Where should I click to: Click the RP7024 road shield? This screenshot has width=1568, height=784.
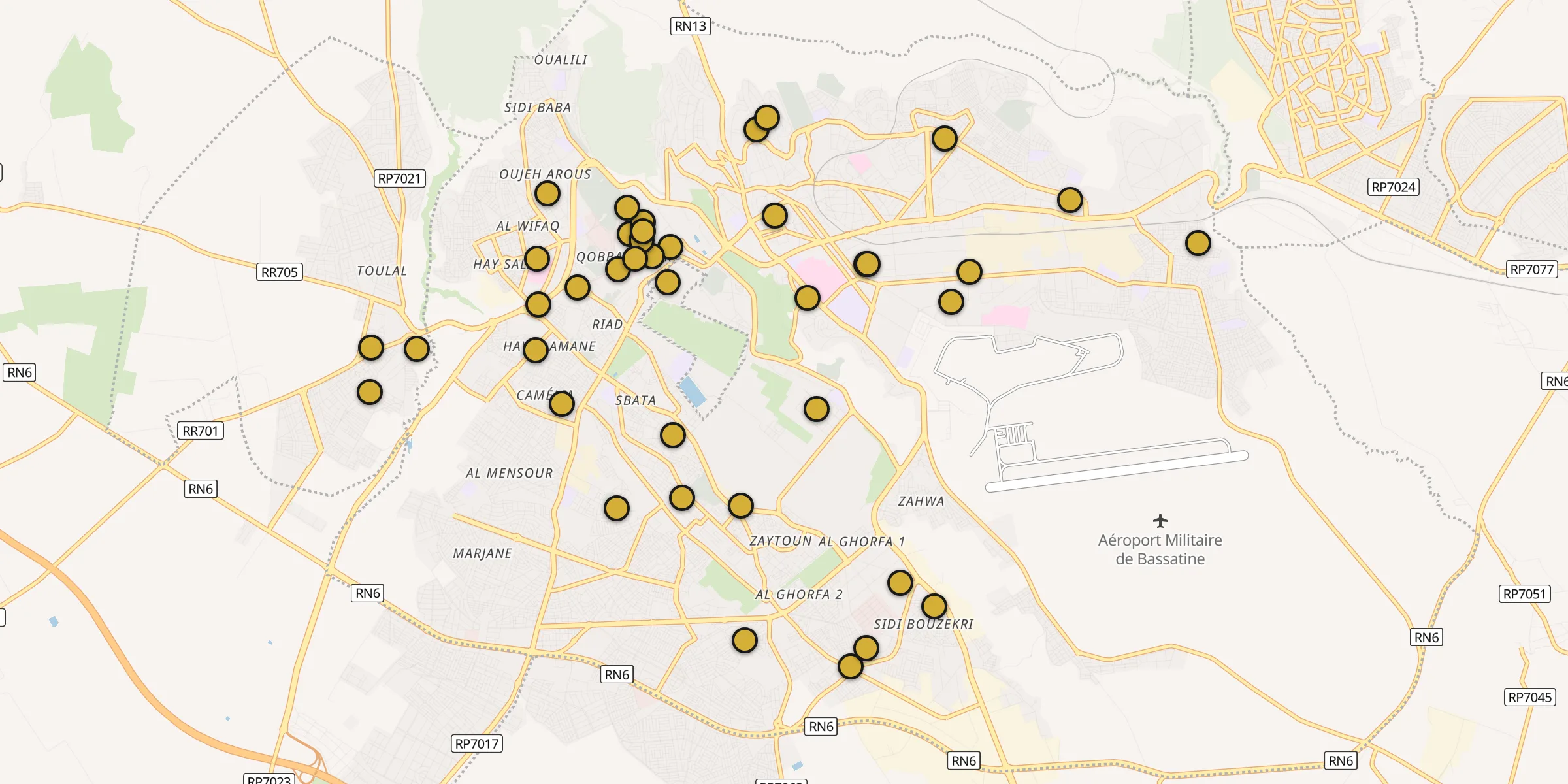click(1393, 187)
